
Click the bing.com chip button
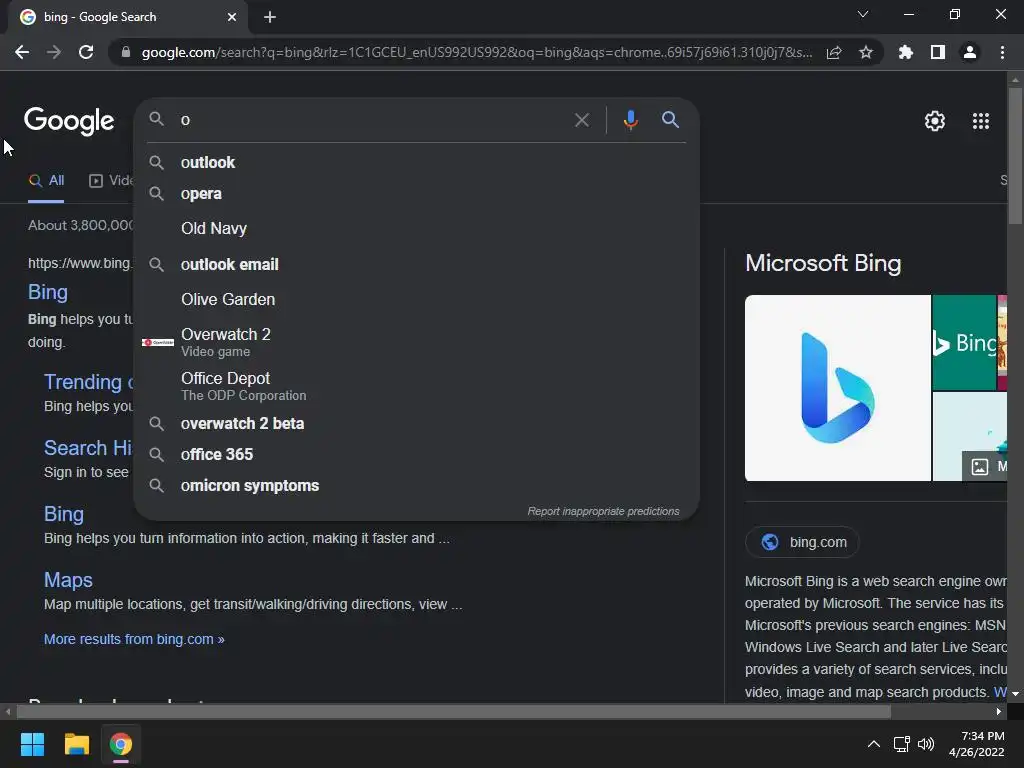[x=802, y=542]
